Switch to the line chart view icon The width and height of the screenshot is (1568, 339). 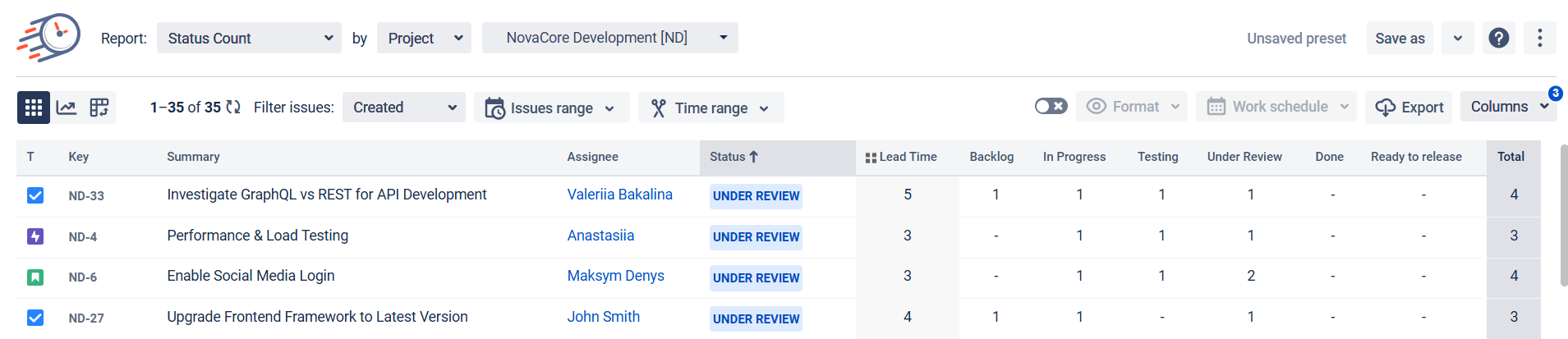click(67, 108)
